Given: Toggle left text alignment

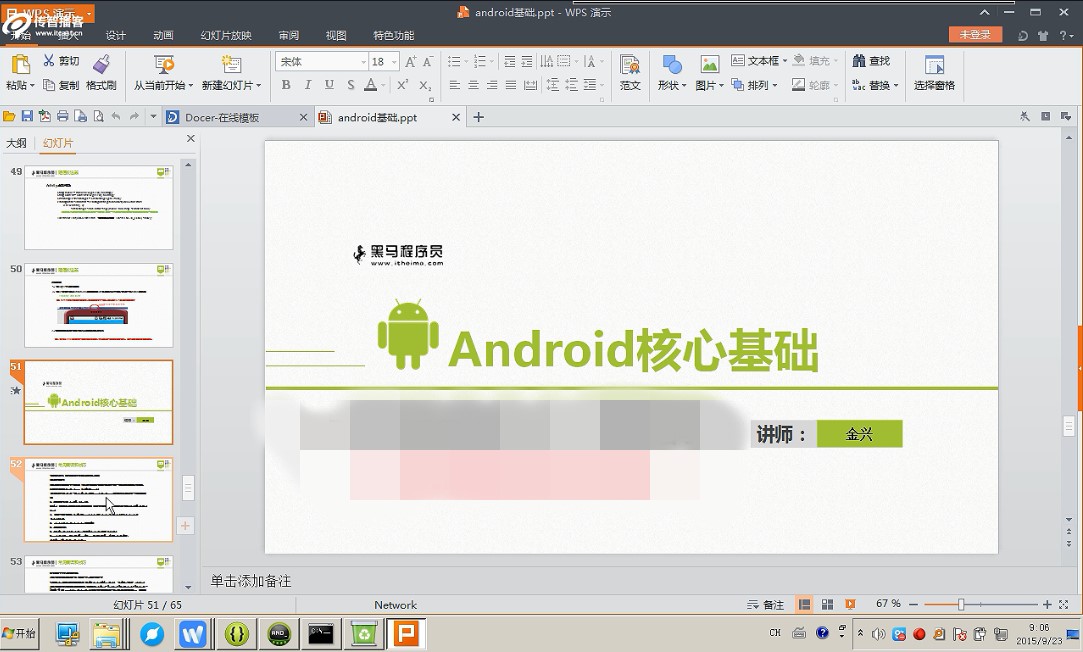Looking at the screenshot, I should [454, 85].
